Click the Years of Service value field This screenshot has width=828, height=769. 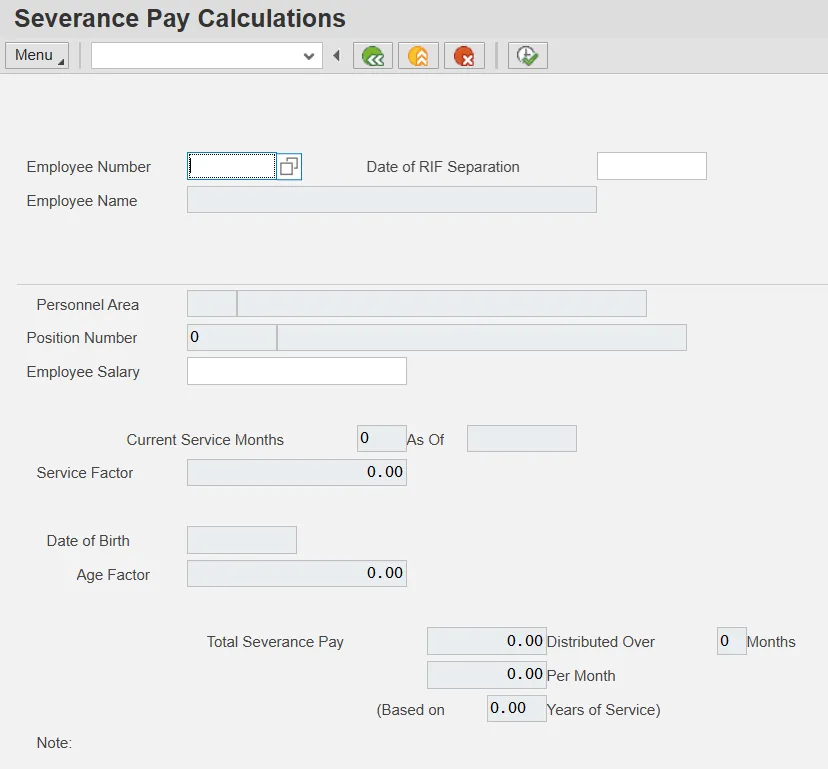pyautogui.click(x=516, y=709)
